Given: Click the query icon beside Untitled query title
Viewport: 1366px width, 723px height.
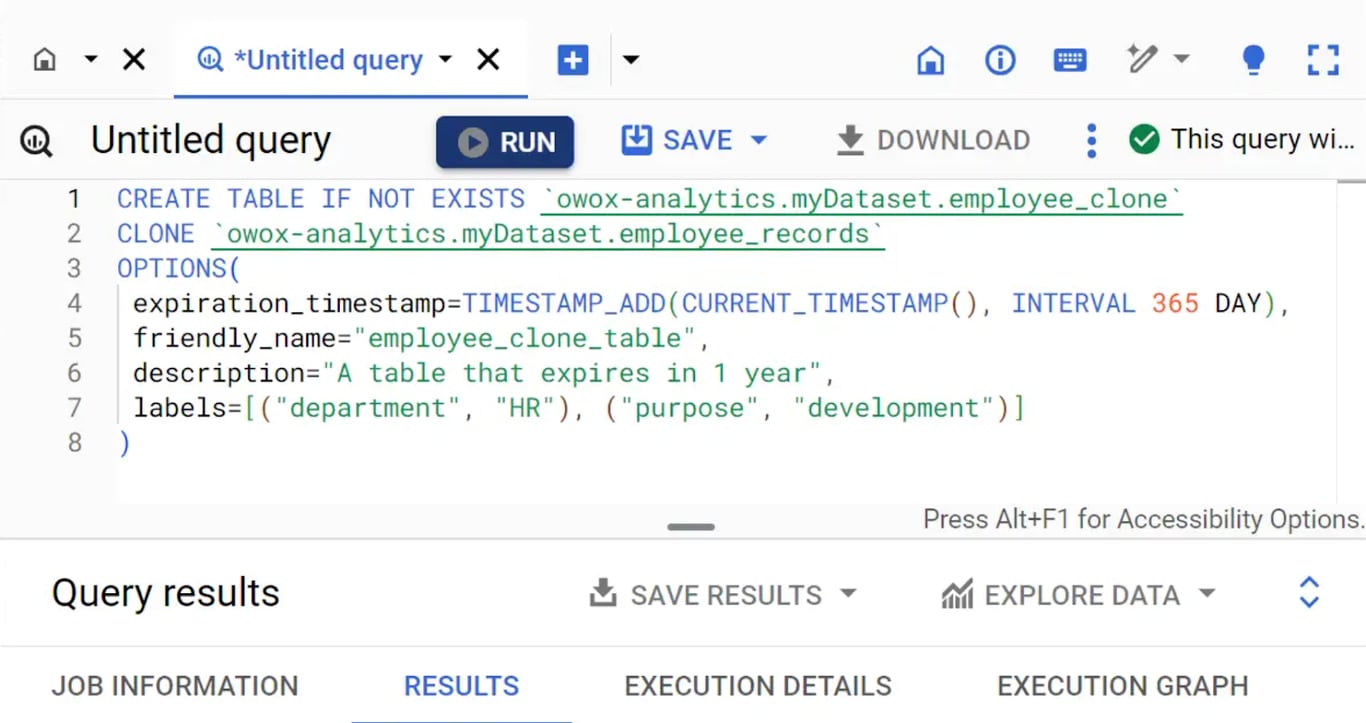Looking at the screenshot, I should [37, 141].
